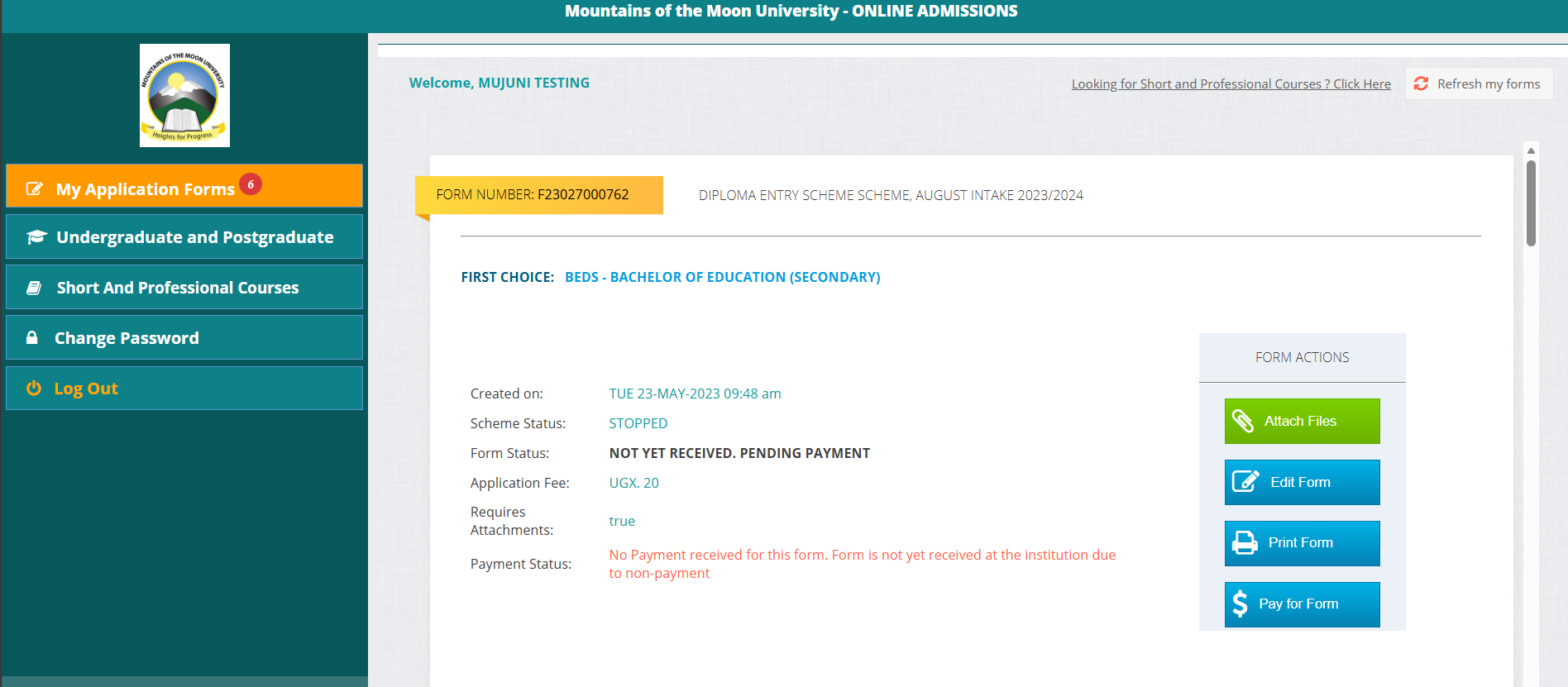
Task: Click the power icon beside Log Out
Action: click(x=34, y=388)
